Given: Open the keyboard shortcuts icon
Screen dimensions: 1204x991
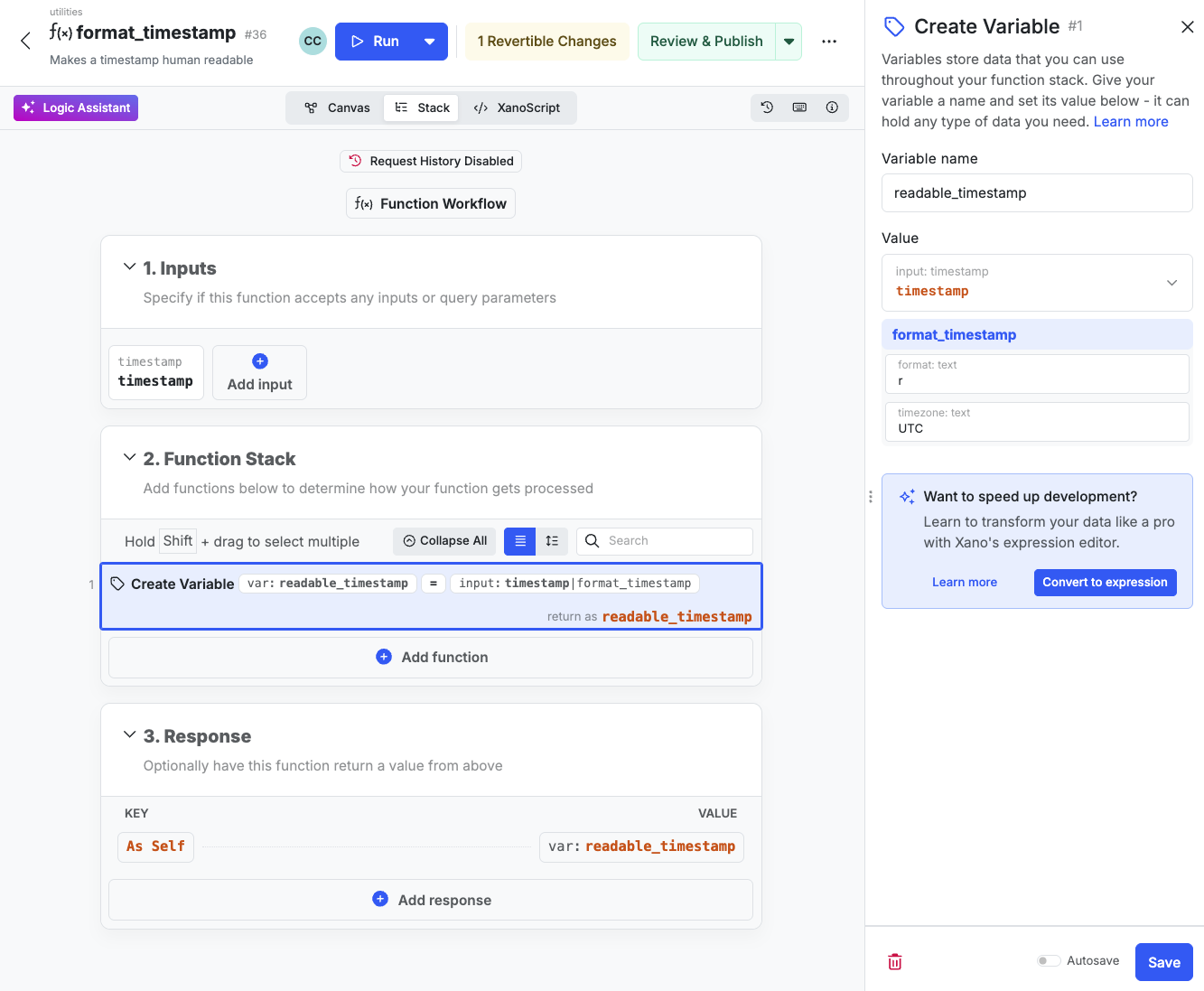Looking at the screenshot, I should (x=799, y=108).
